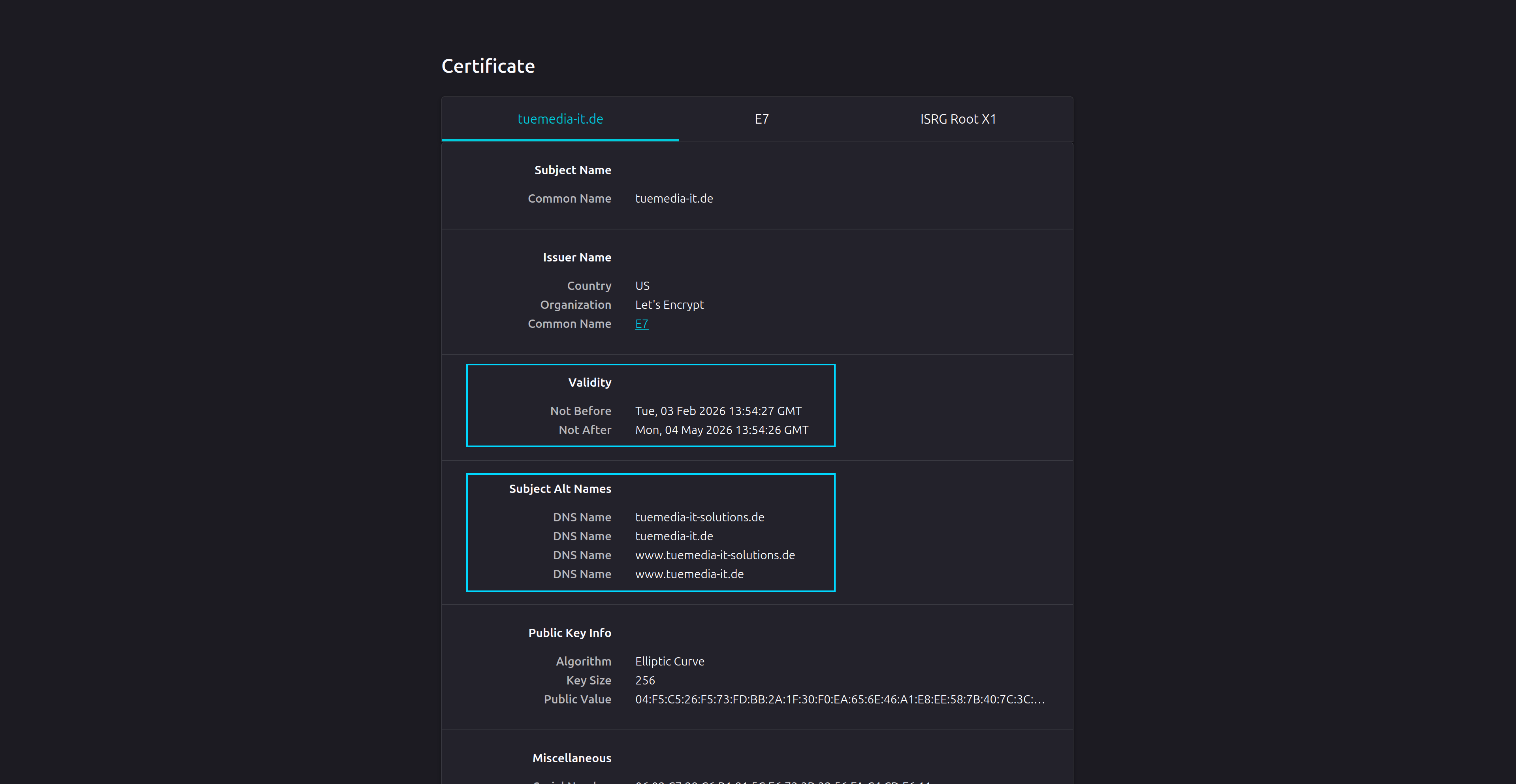Select organization value Let's Encrypt
Image resolution: width=1516 pixels, height=784 pixels.
669,305
